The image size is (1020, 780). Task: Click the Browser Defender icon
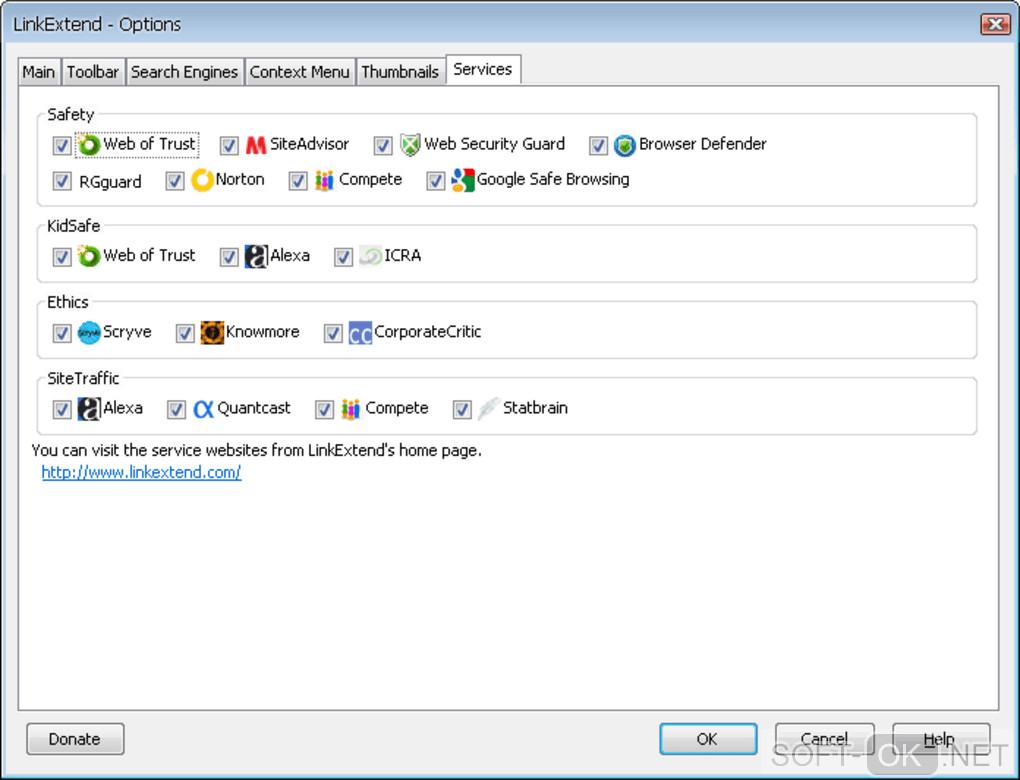624,145
